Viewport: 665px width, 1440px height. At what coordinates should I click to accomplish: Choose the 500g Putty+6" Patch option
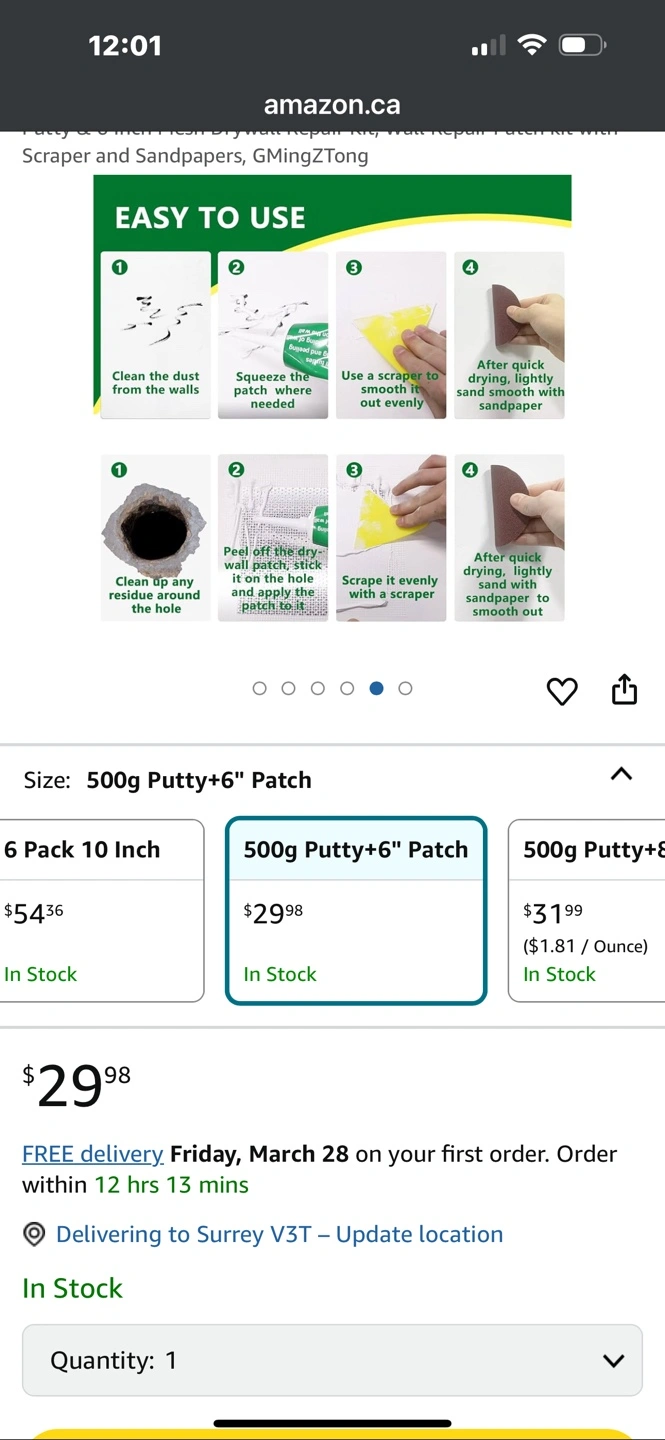356,910
